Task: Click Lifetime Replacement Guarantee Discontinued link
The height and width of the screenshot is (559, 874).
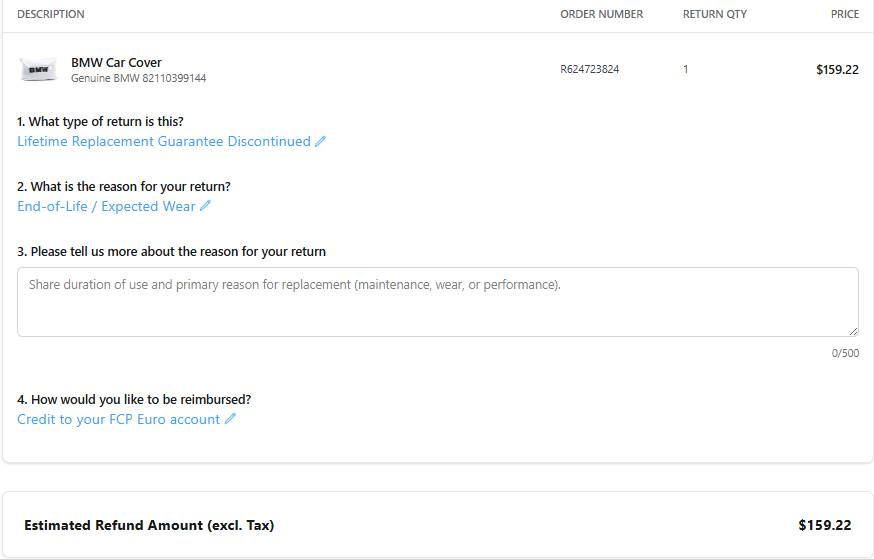Action: (x=164, y=142)
